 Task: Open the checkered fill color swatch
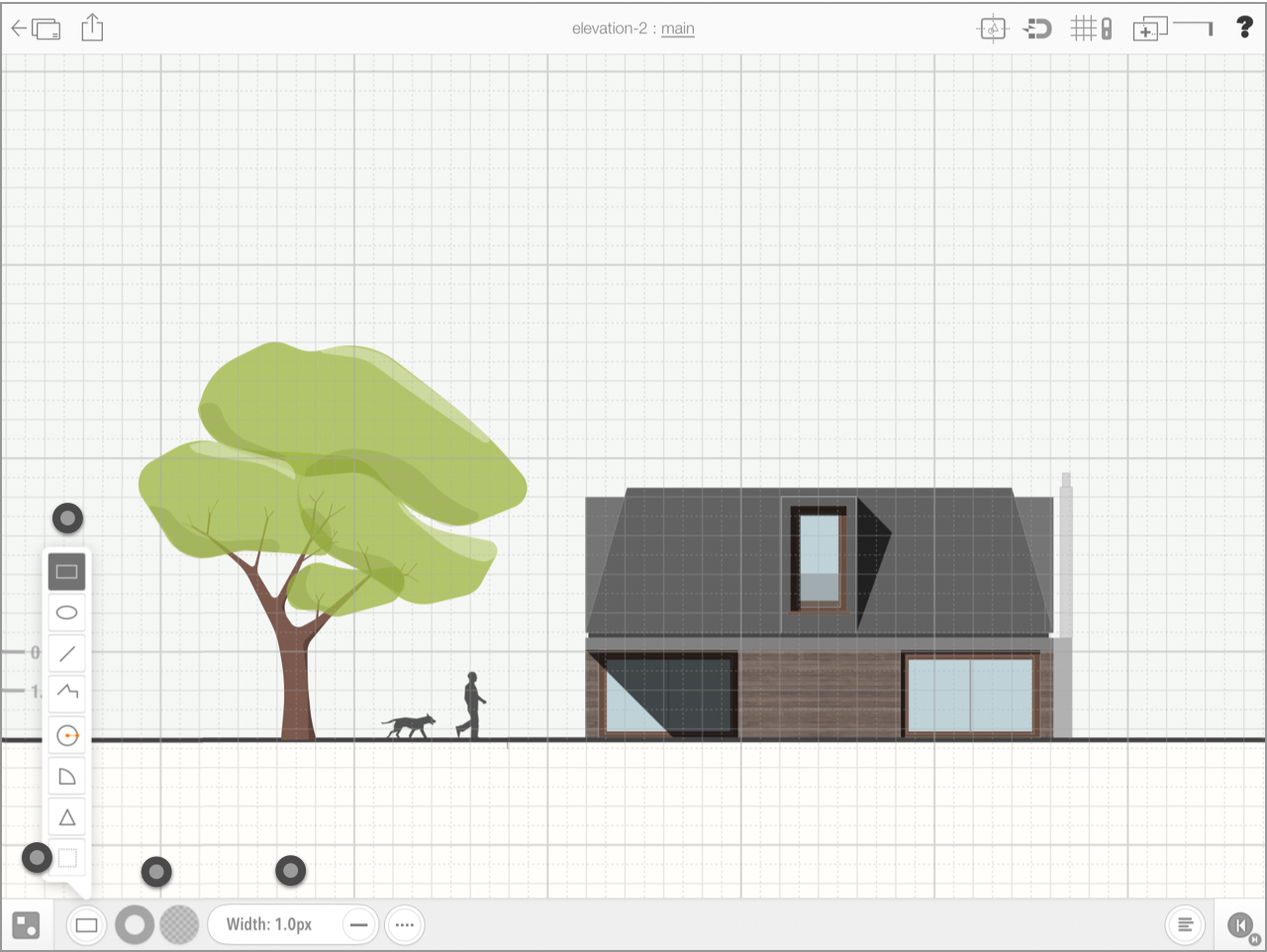coord(179,925)
